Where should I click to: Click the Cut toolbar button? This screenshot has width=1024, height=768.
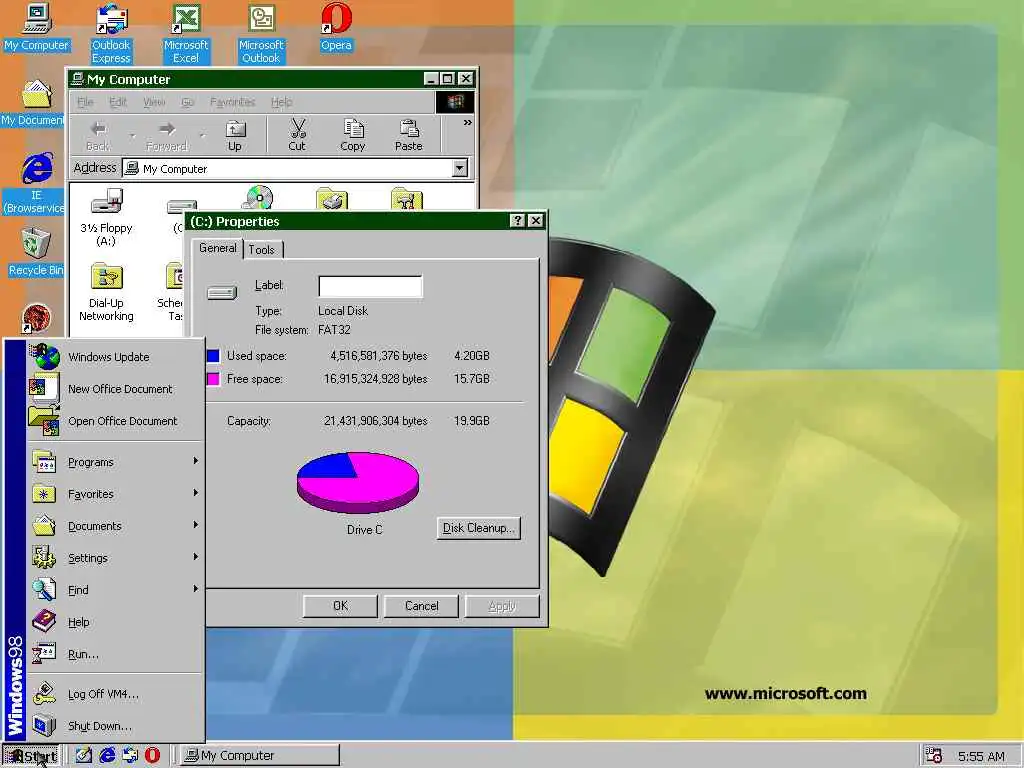(x=297, y=136)
